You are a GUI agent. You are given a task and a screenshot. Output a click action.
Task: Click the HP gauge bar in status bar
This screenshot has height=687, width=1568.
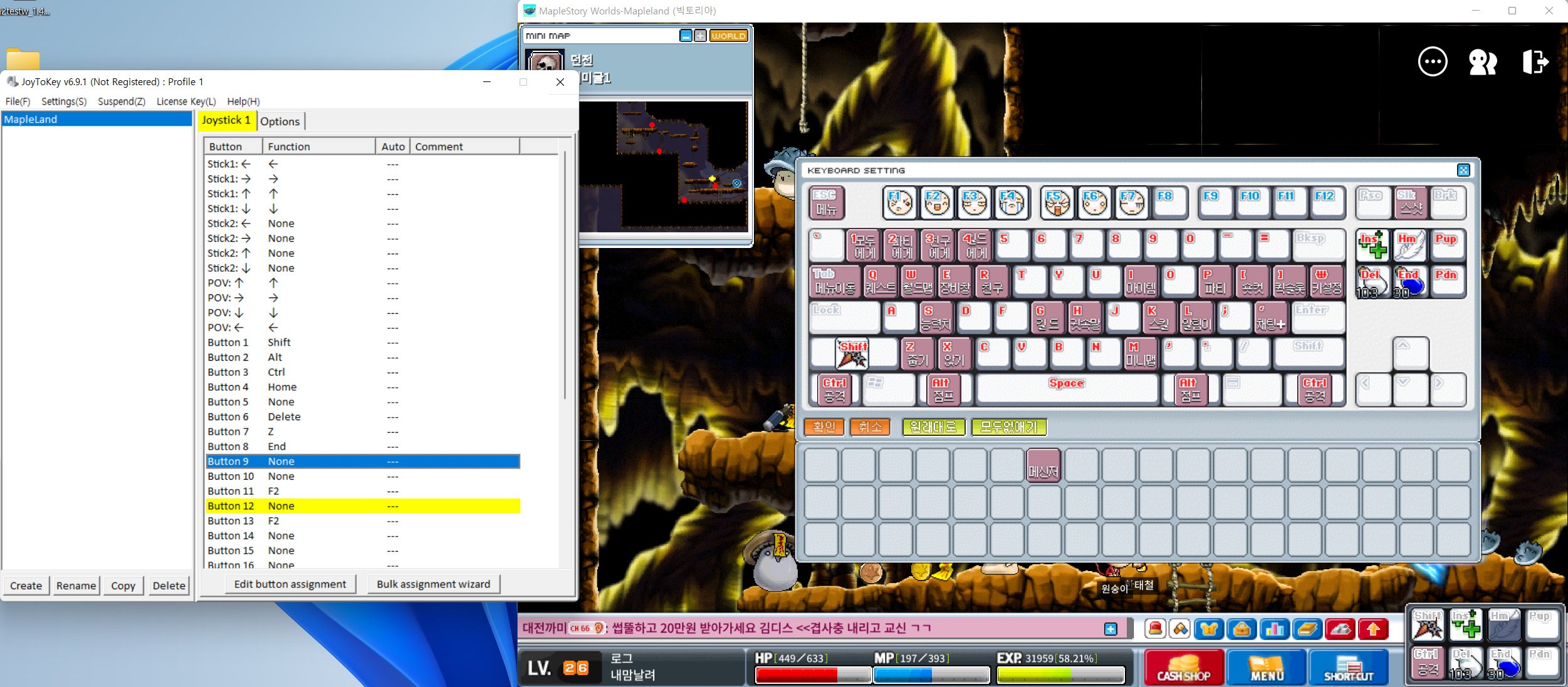[x=812, y=675]
